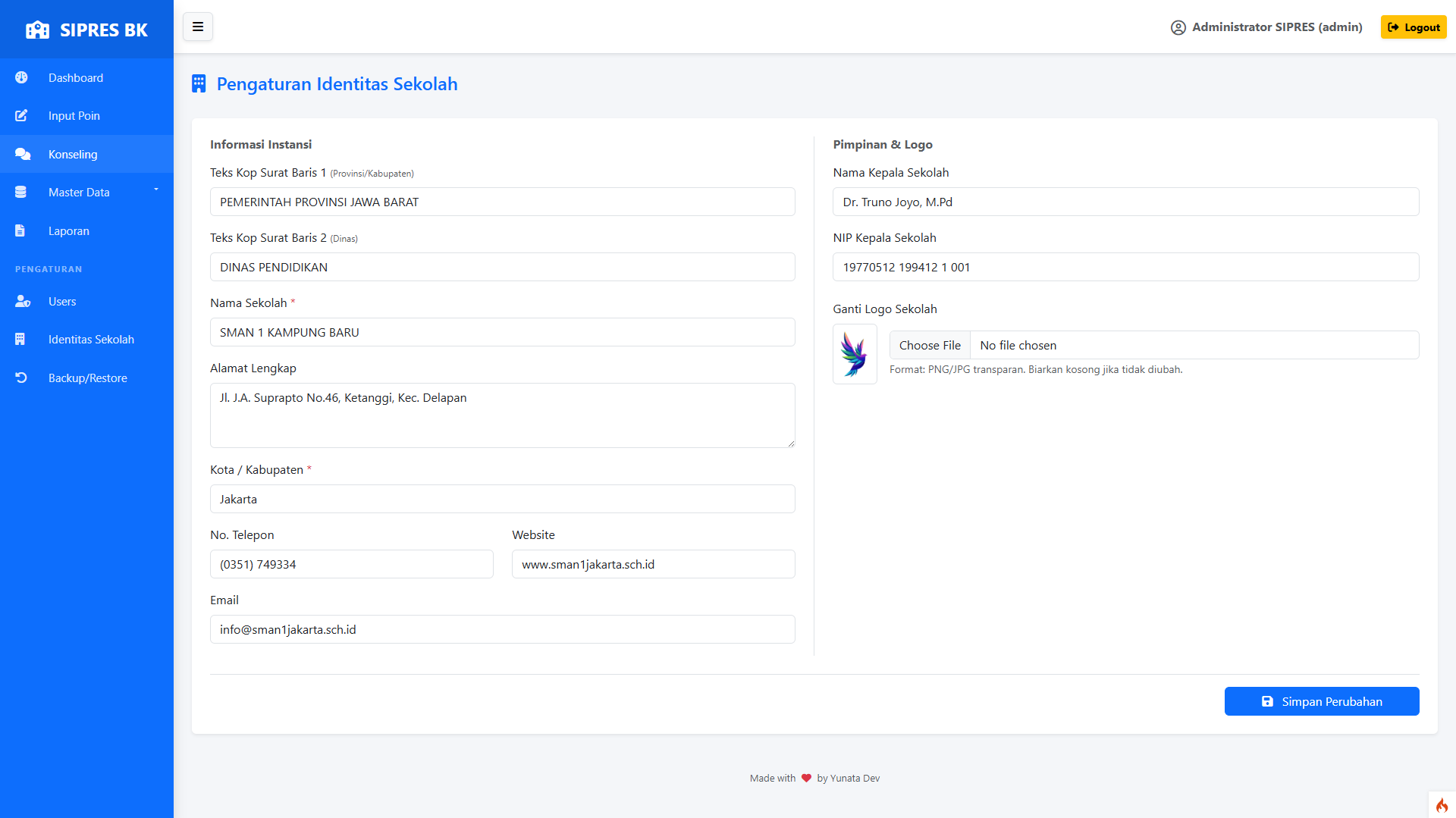The height and width of the screenshot is (818, 1456).
Task: Click the SIPRES BK school logo
Action: [x=37, y=30]
